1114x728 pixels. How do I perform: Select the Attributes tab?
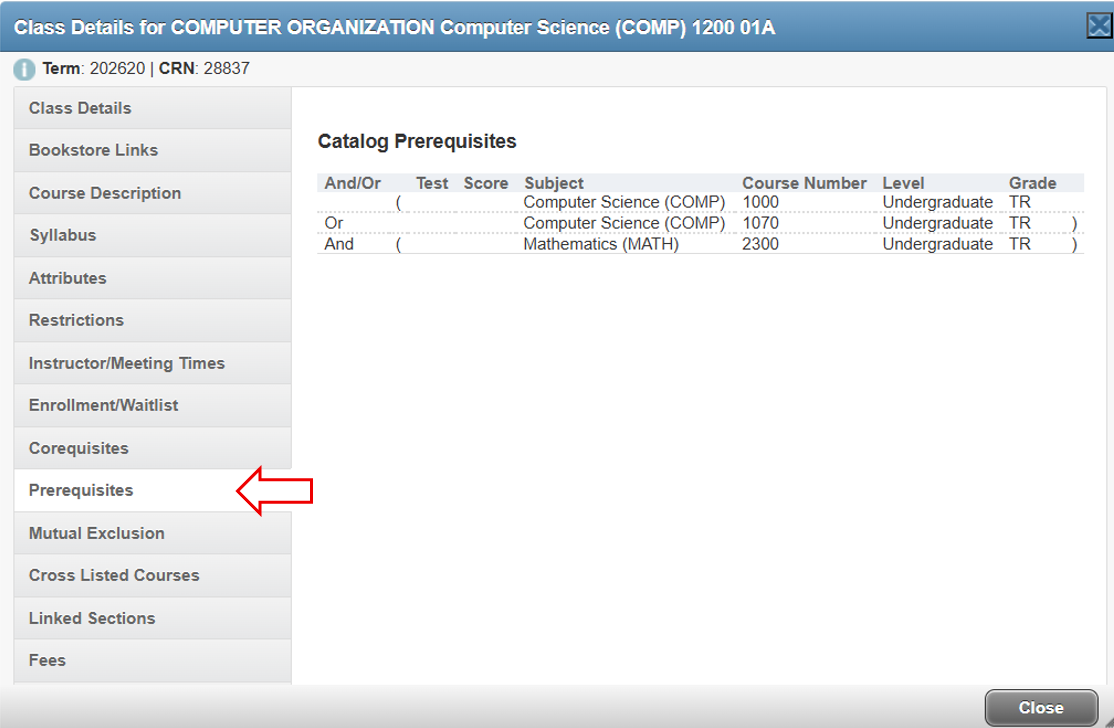[x=67, y=278]
